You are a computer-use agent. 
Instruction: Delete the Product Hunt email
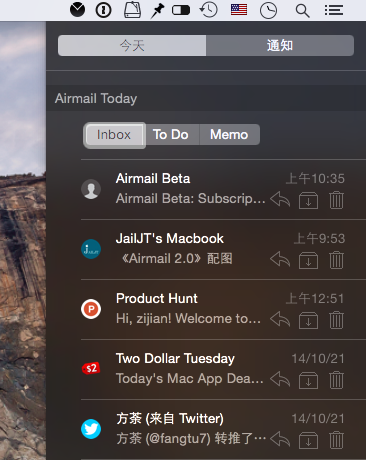click(336, 320)
